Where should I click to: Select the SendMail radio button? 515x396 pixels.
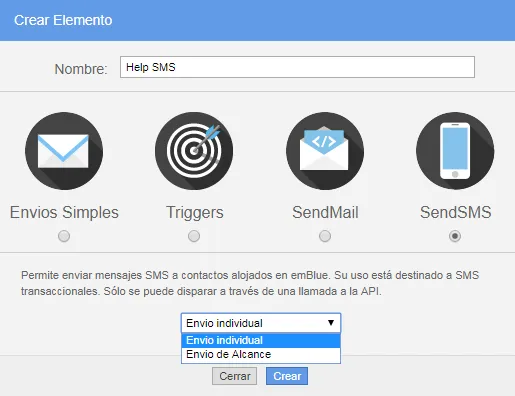click(325, 236)
